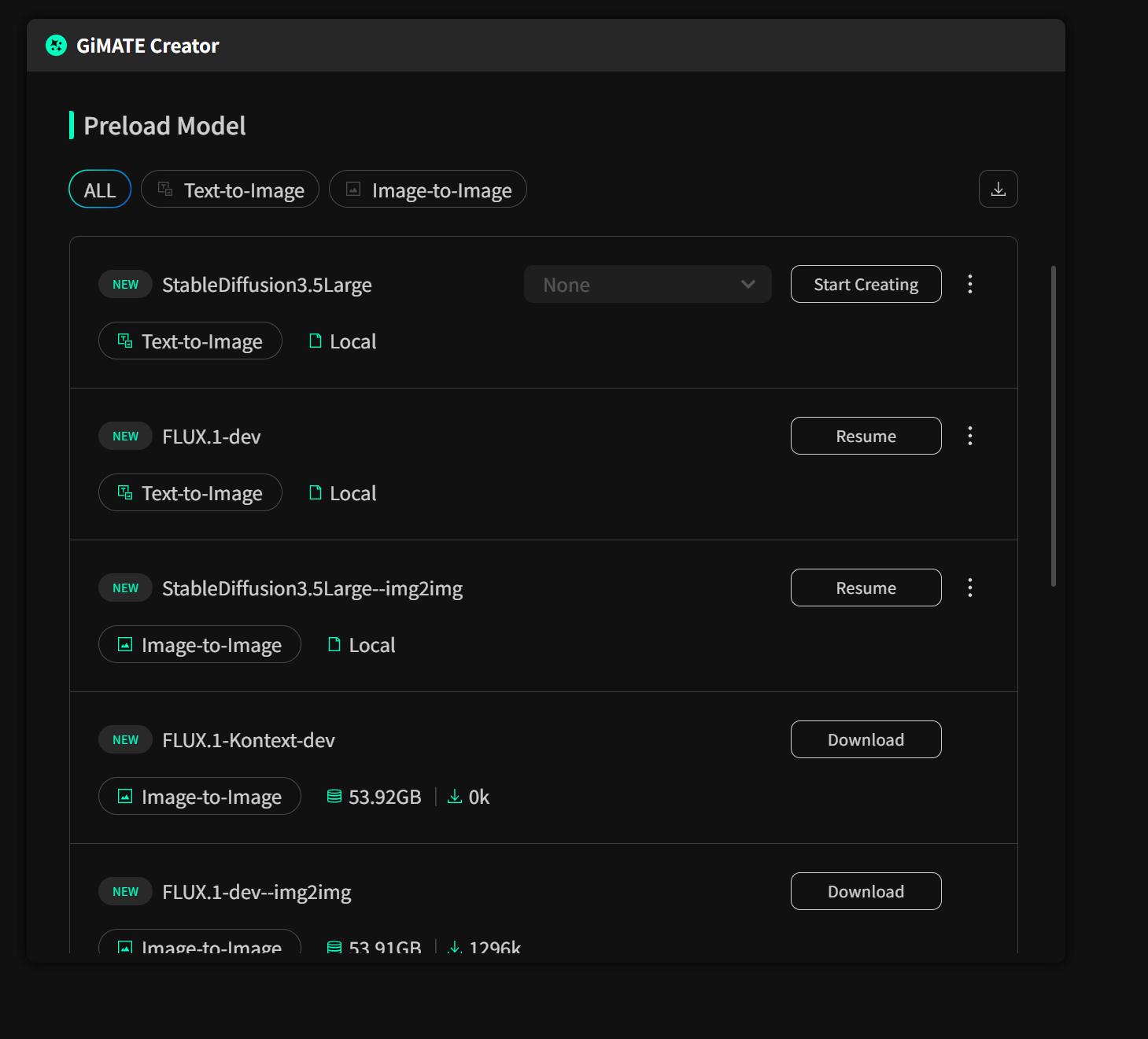Download the FLUX.1-dev--img2img model

866,891
